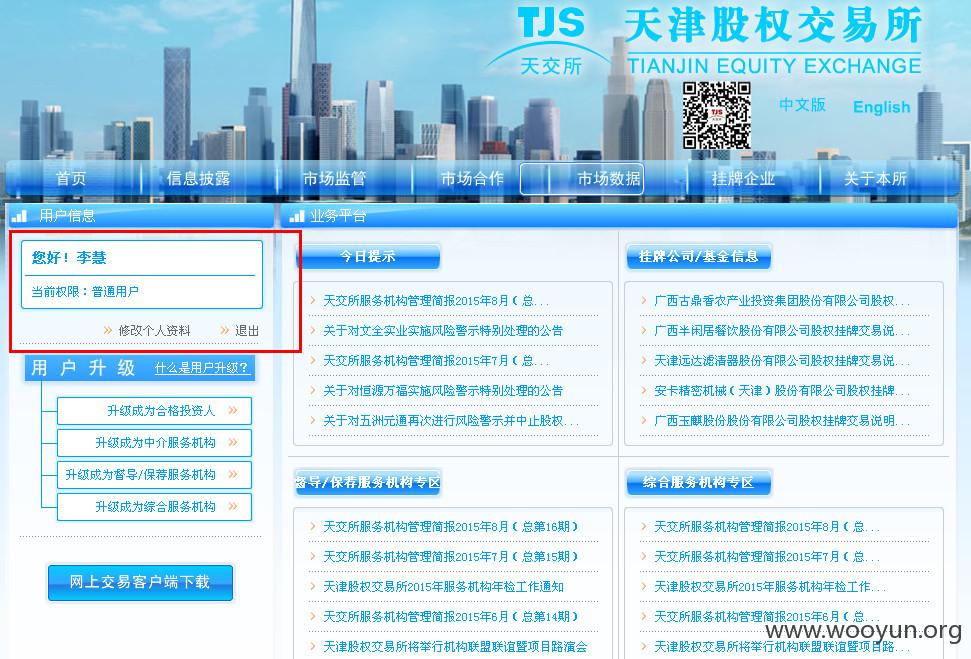This screenshot has width=971, height=659.
Task: Open 天交所服务机构管理简报2015年7月(总第15期)
Action: tap(451, 557)
